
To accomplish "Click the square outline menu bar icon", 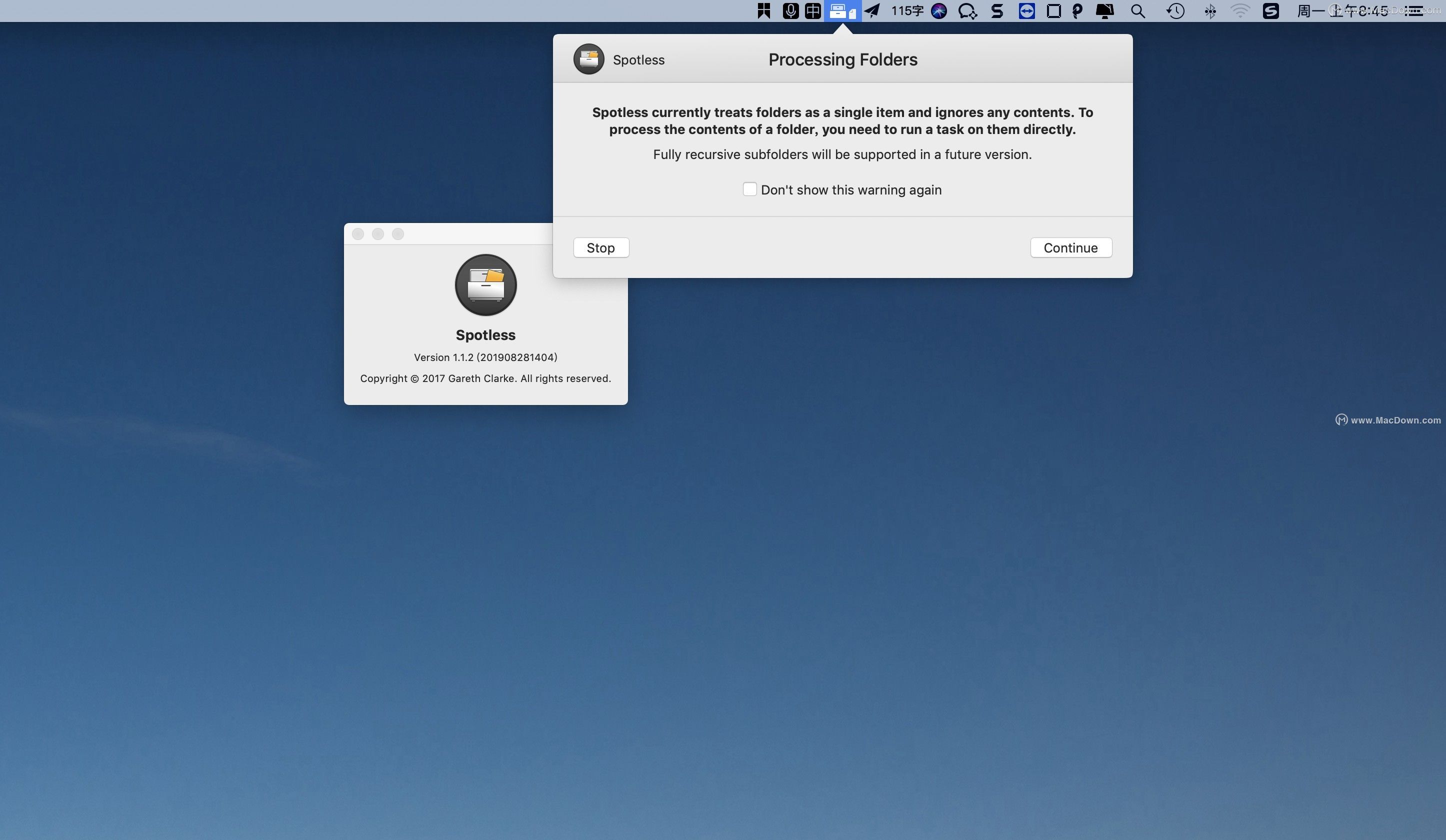I will tap(1053, 11).
